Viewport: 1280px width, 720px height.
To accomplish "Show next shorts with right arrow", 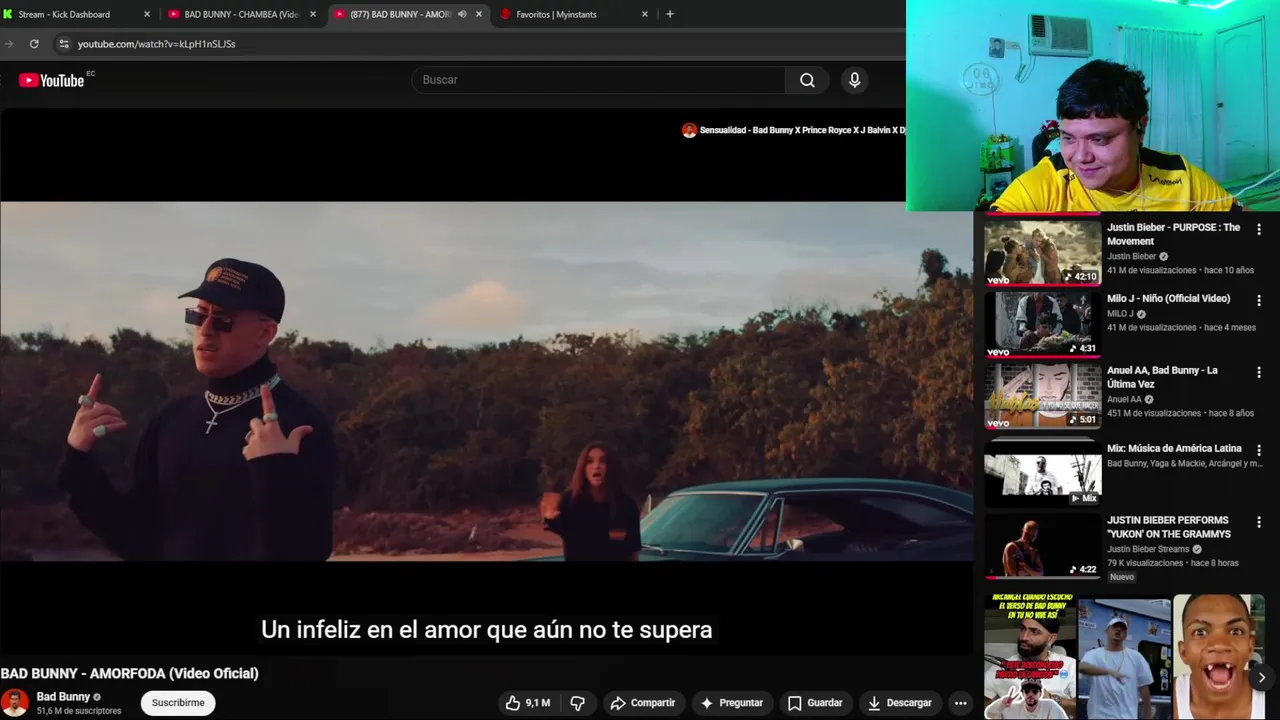I will click(1261, 677).
